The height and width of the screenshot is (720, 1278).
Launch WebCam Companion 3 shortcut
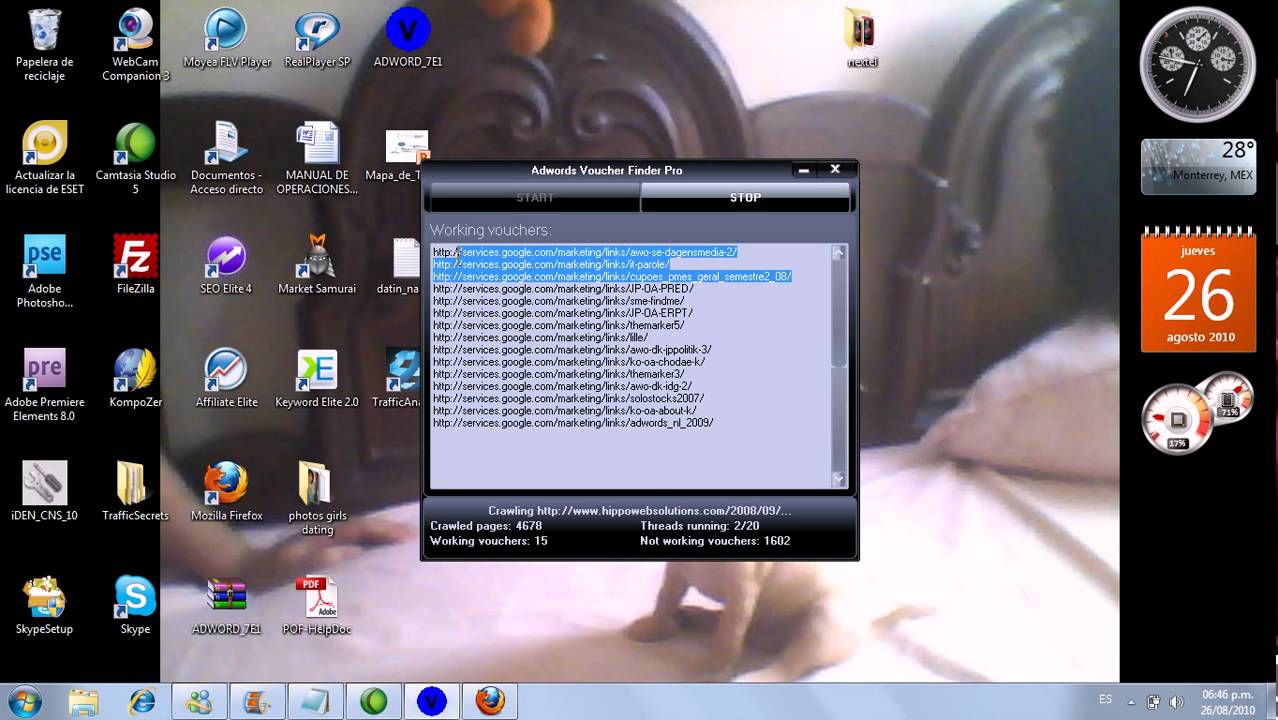[135, 45]
